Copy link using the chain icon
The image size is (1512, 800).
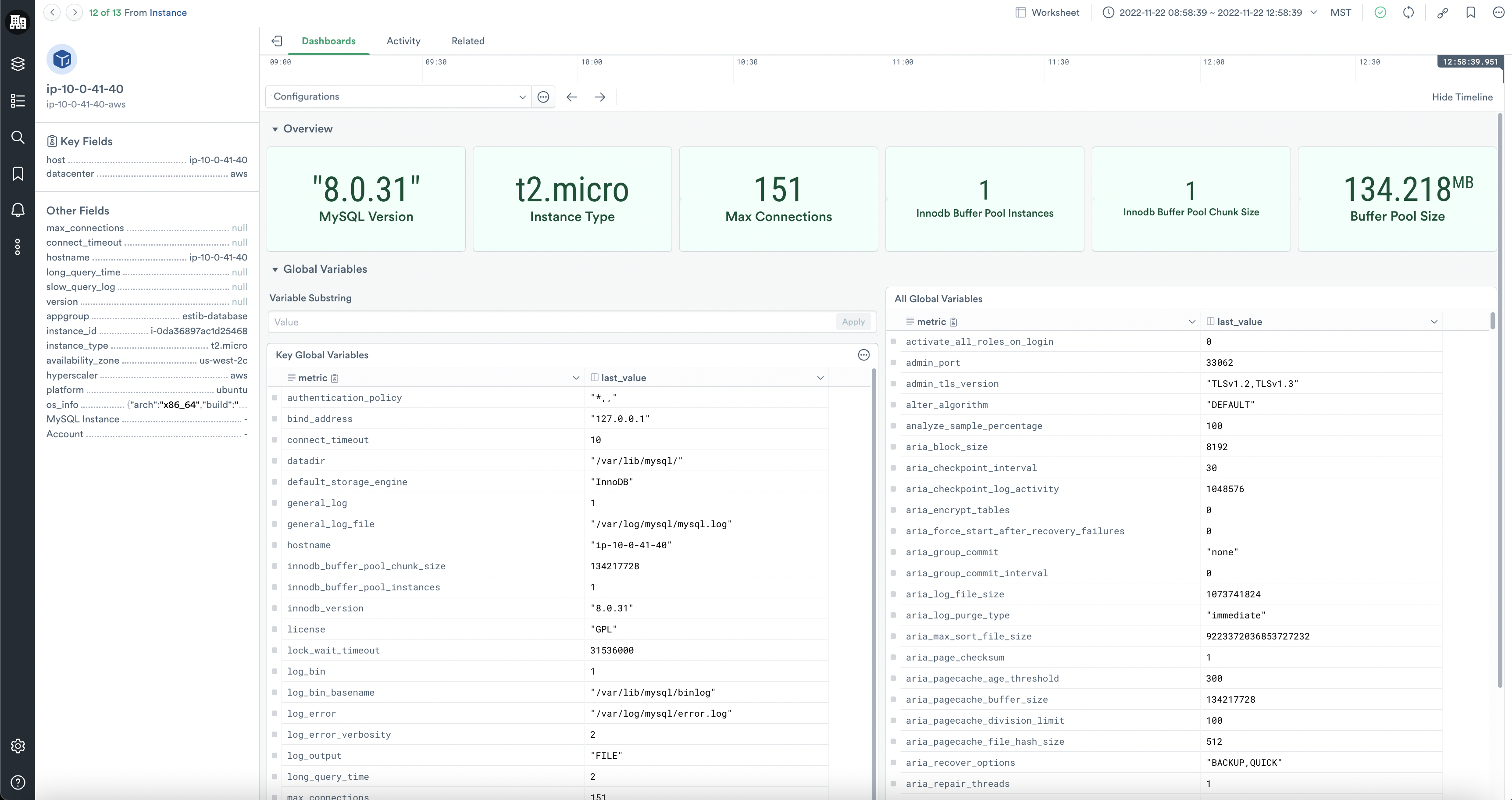1442,12
